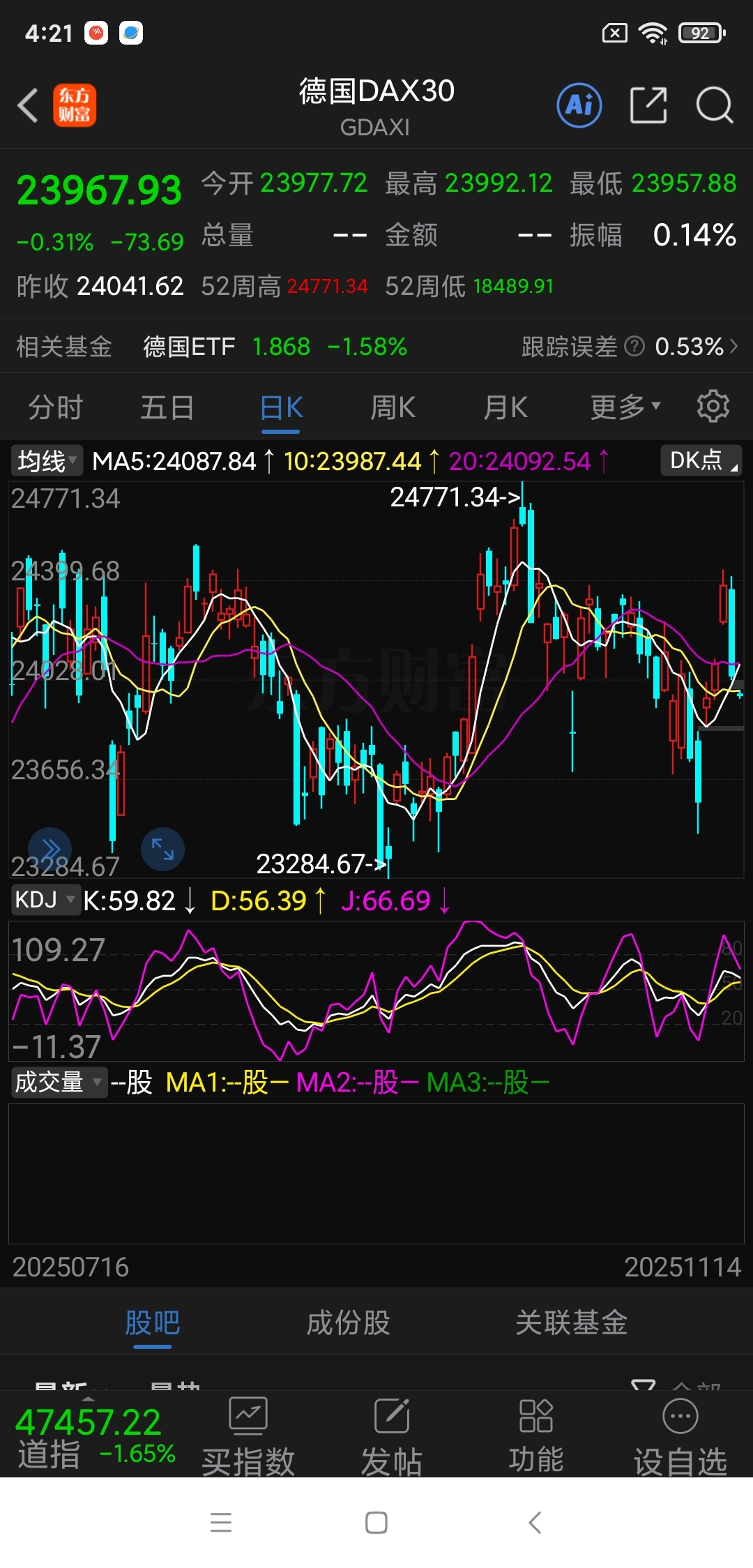The image size is (753, 1568).
Task: Tap the end date 20251114 label
Action: 683,1267
